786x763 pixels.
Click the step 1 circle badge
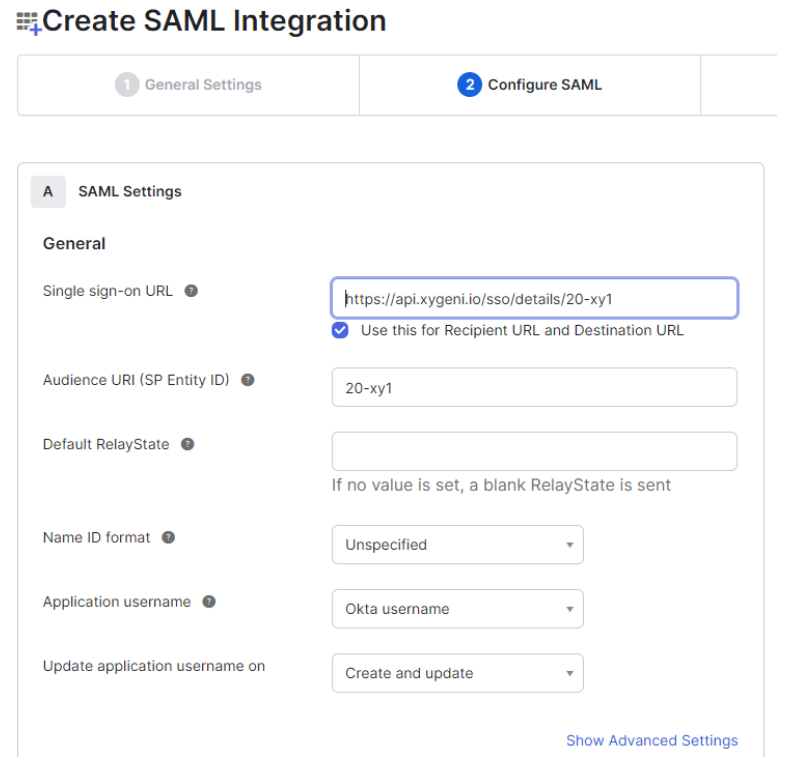[x=126, y=85]
